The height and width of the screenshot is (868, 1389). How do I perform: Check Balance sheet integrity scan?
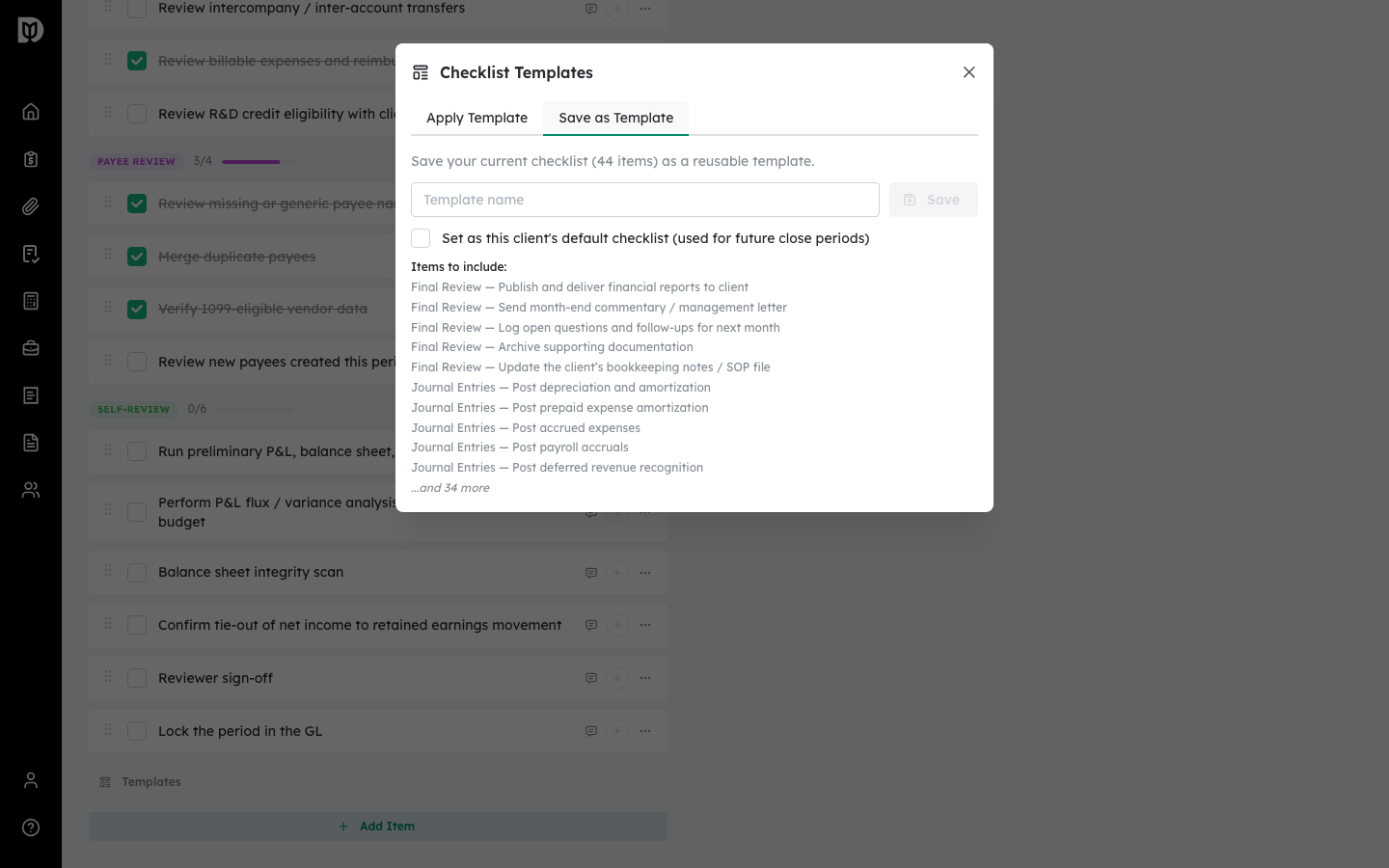[x=137, y=573]
